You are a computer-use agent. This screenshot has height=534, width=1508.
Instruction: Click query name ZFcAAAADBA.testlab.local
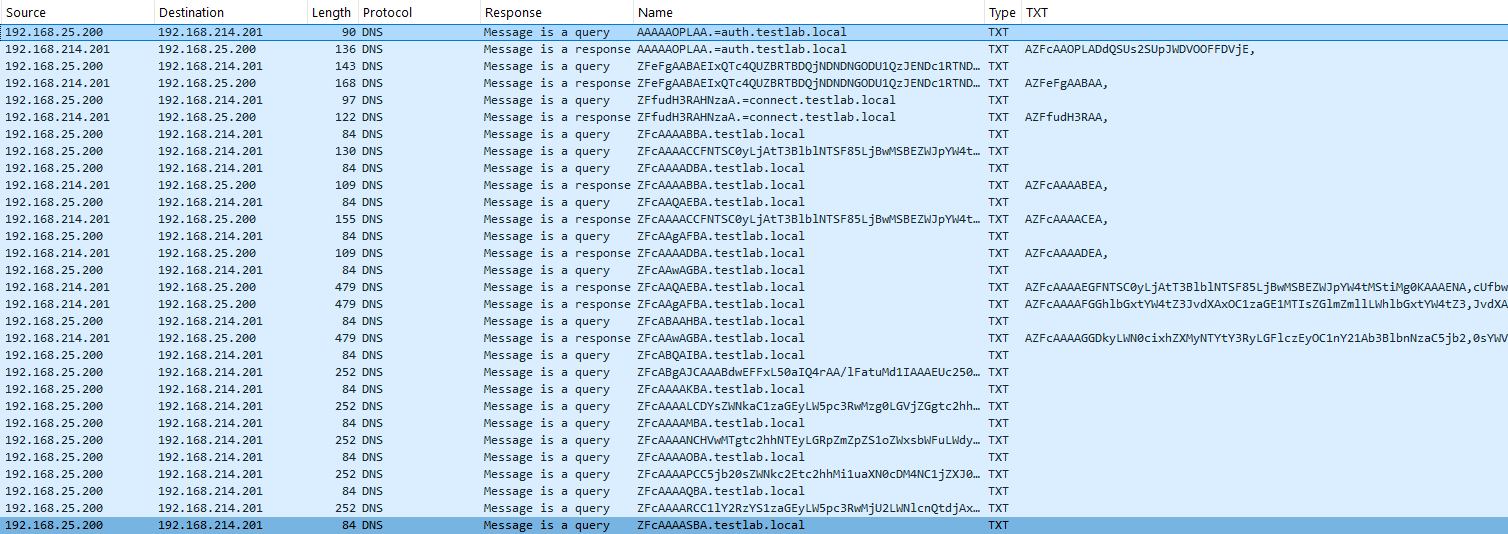click(x=720, y=168)
